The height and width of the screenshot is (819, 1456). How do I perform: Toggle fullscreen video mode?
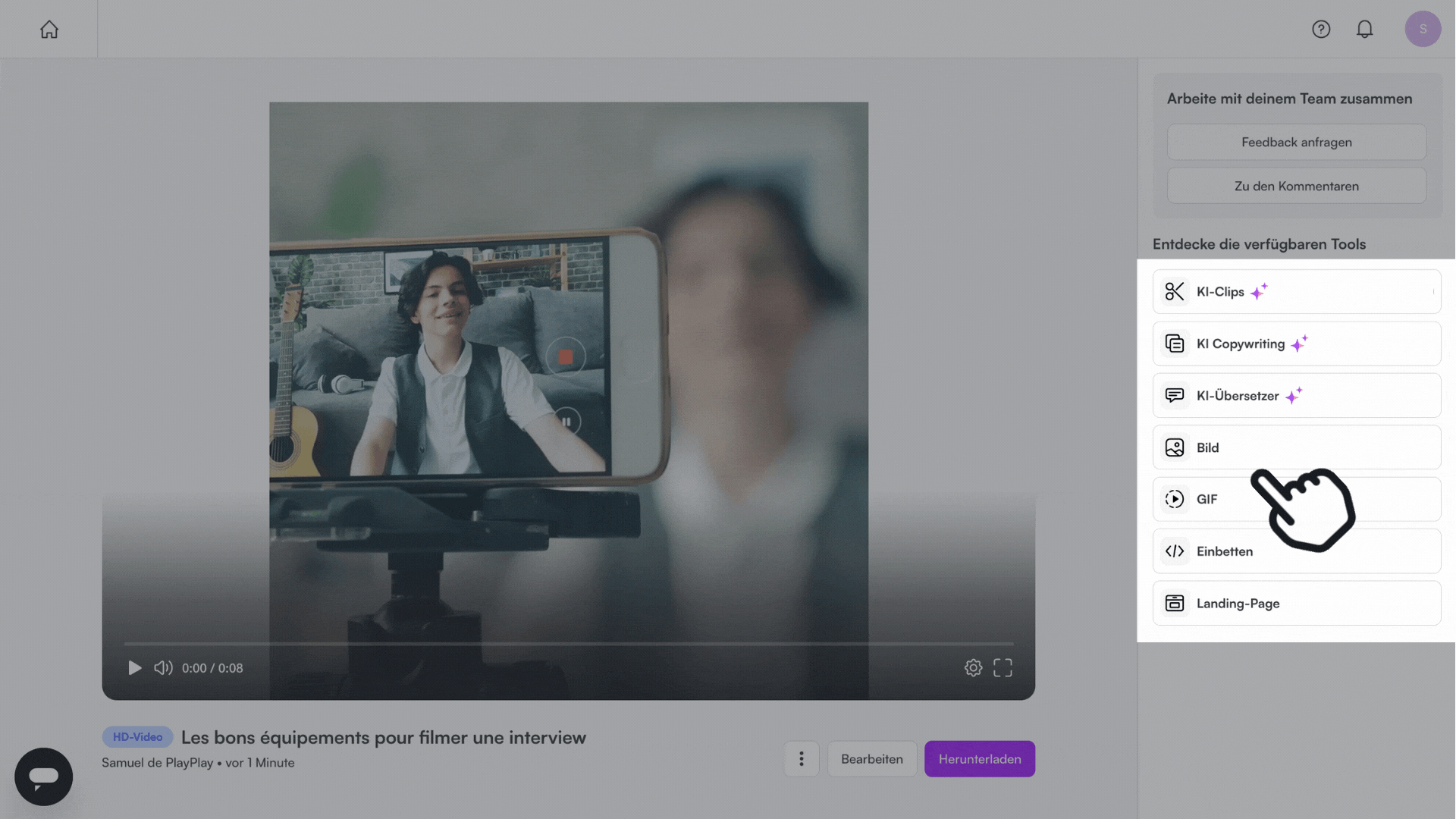[1003, 667]
